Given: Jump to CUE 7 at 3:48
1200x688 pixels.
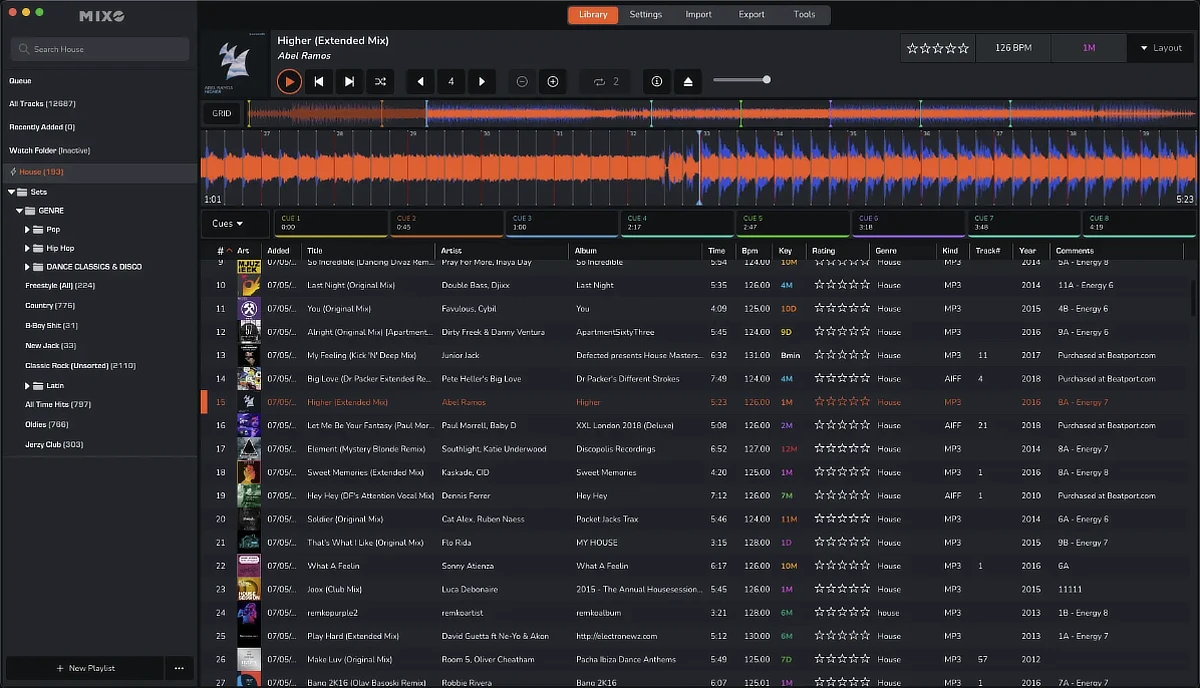Looking at the screenshot, I should click(x=1024, y=223).
